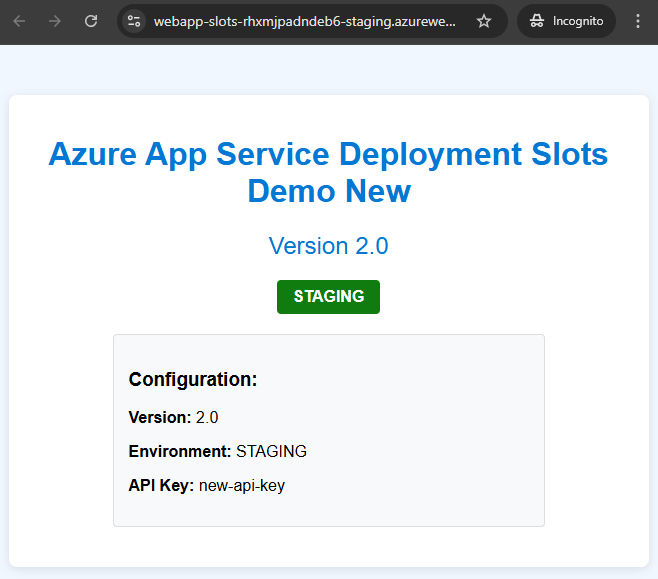The image size is (658, 579).
Task: Click the 'API Key: new-api-key' line
Action: coord(206,485)
